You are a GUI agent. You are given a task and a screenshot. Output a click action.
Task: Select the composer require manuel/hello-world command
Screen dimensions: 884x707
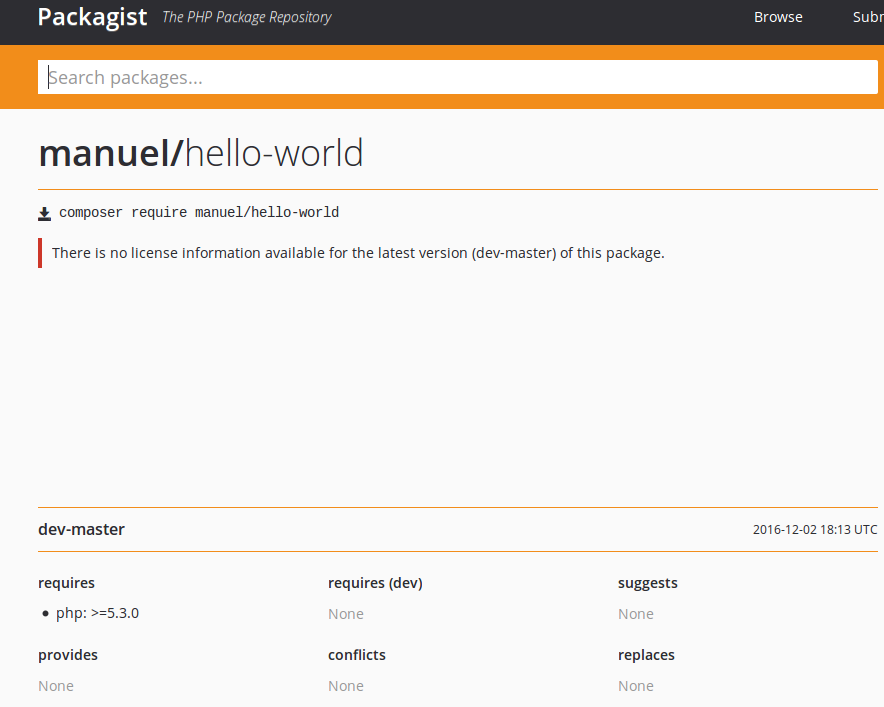pyautogui.click(x=199, y=213)
